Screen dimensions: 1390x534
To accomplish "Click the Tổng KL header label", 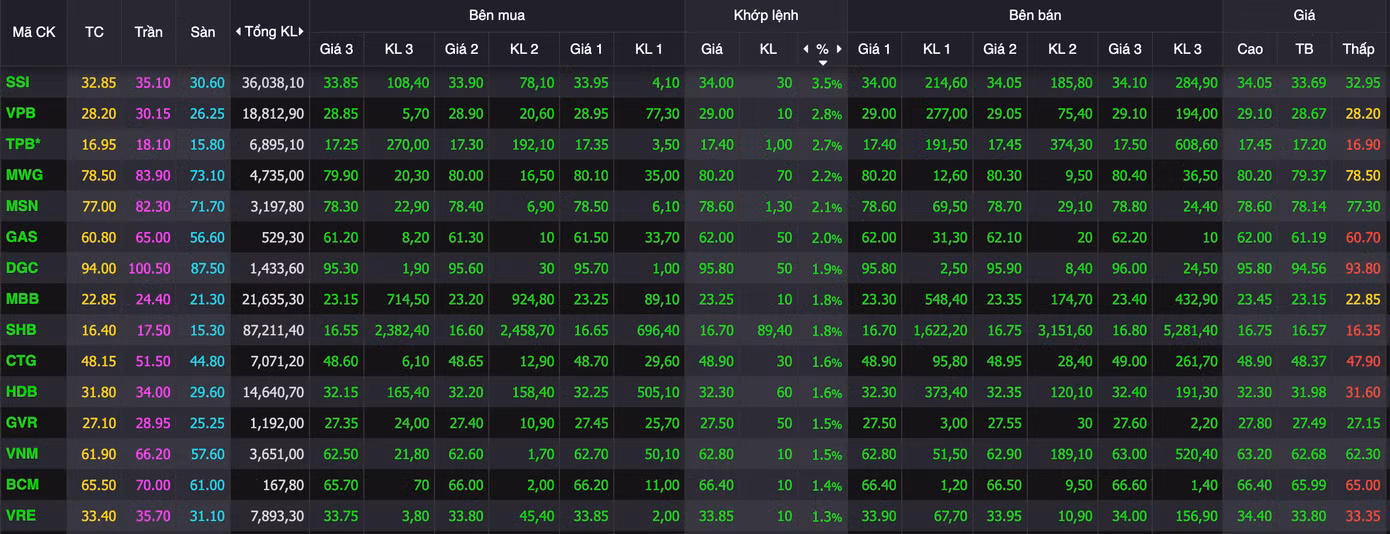I will click(x=270, y=32).
